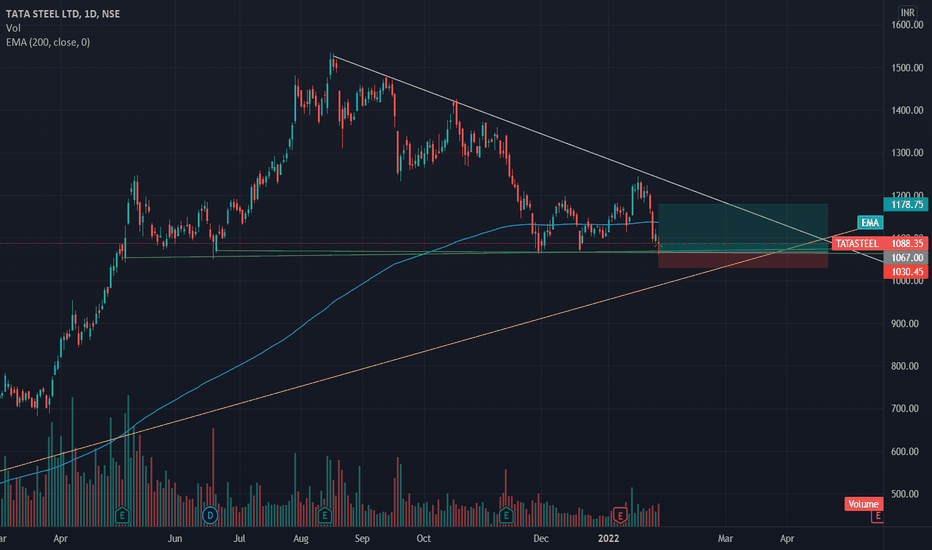
Task: Click the red earnings E marker near 2022
Action: [620, 515]
